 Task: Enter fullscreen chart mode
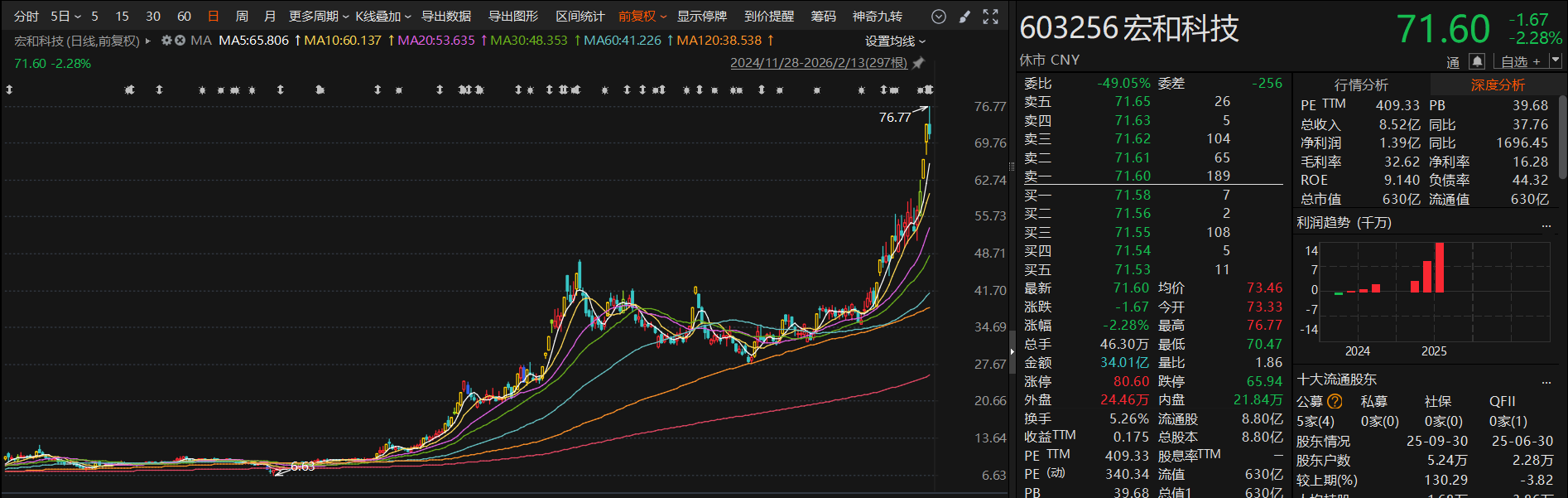point(990,17)
